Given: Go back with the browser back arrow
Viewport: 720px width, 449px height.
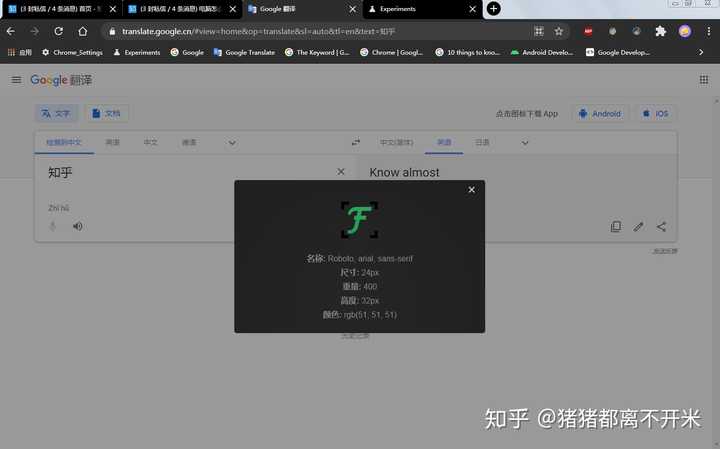Looking at the screenshot, I should pyautogui.click(x=11, y=31).
